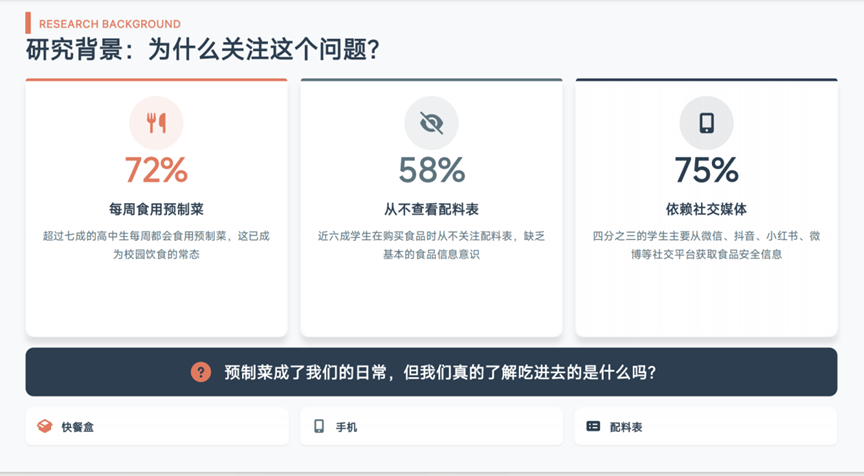864x476 pixels.
Task: Select the 快餐盒 label
Action: pos(77,427)
